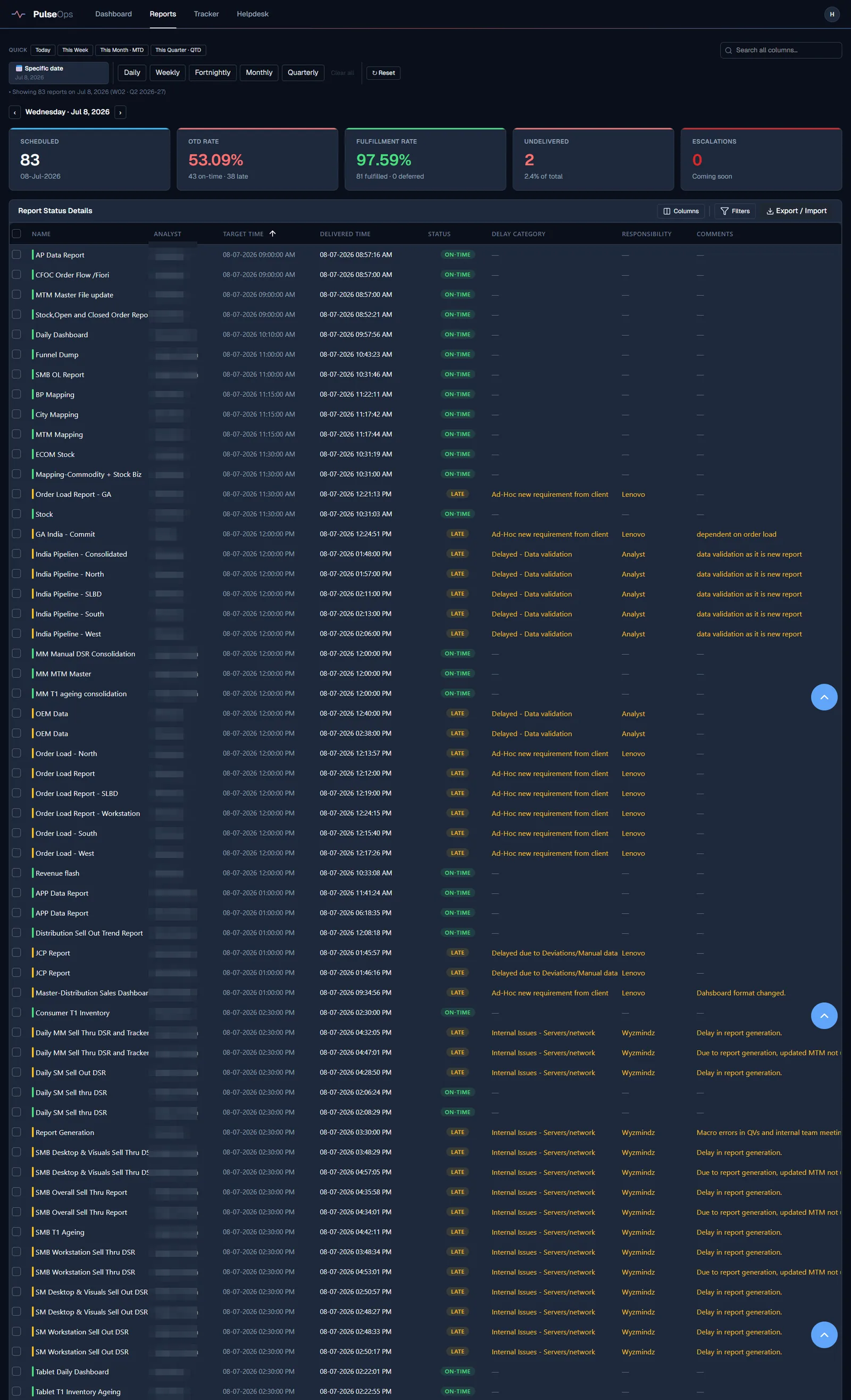Viewport: 851px width, 1400px height.
Task: Click the Export / Import download icon
Action: point(770,211)
